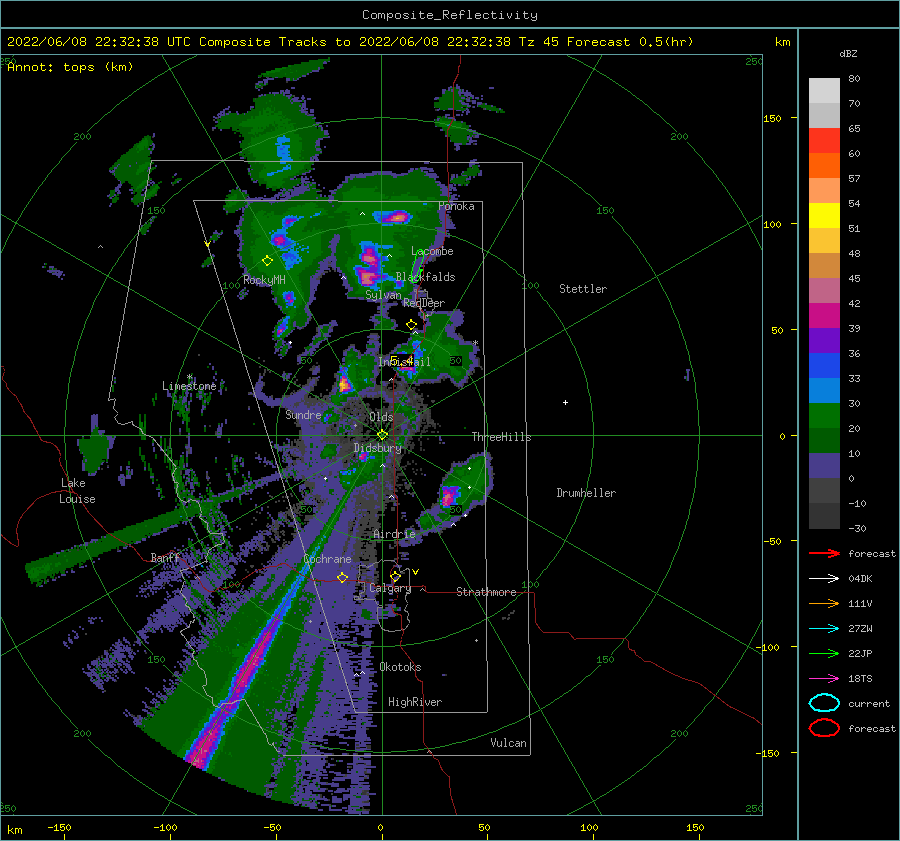This screenshot has width=900, height=841.
Task: Select the white 04DK arrow legend icon
Action: pos(824,579)
